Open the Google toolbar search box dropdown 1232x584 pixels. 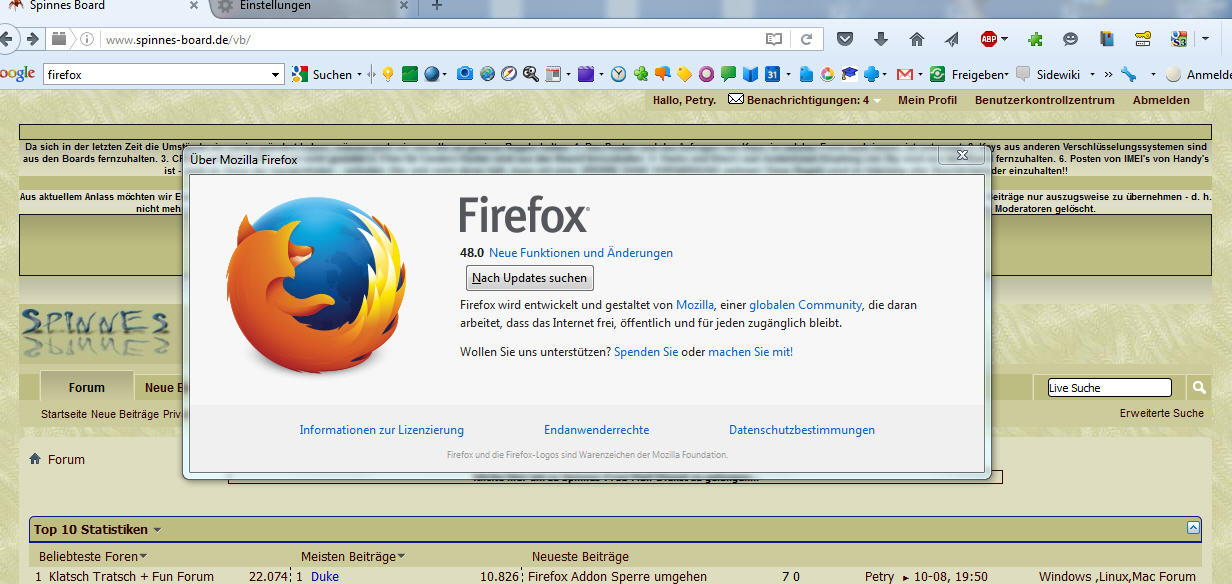pos(277,75)
